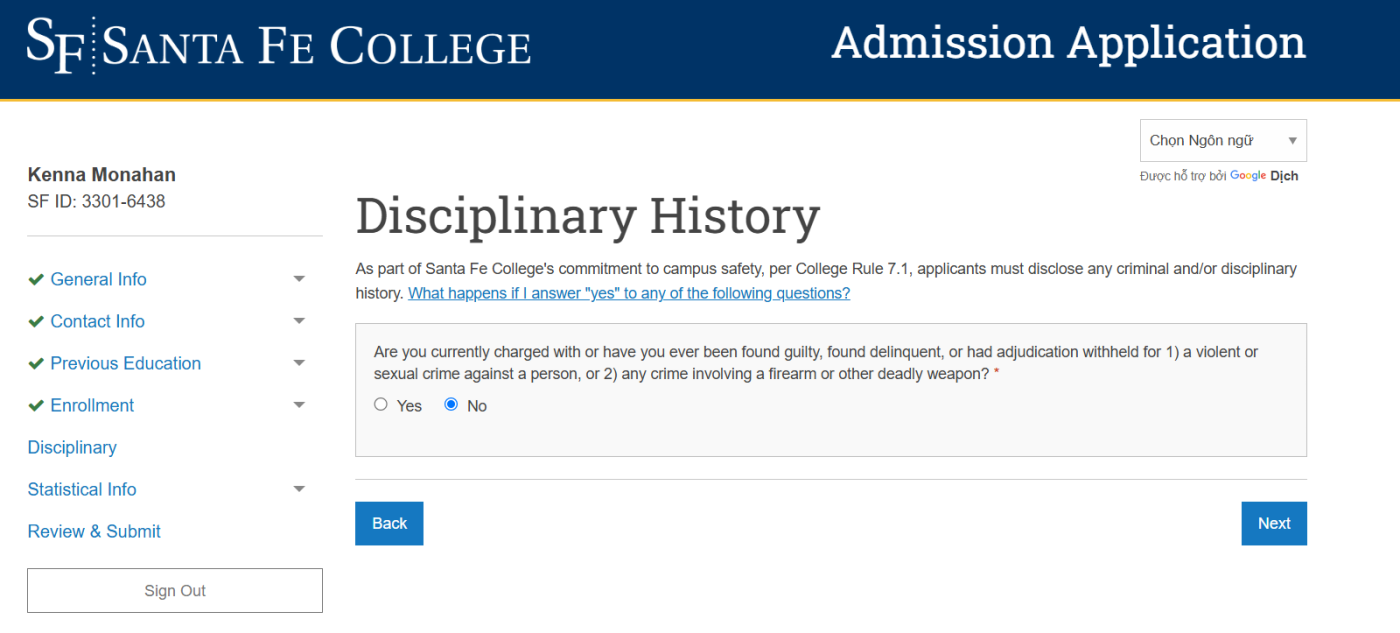Select the No radio button
This screenshot has width=1400, height=633.
coord(451,405)
